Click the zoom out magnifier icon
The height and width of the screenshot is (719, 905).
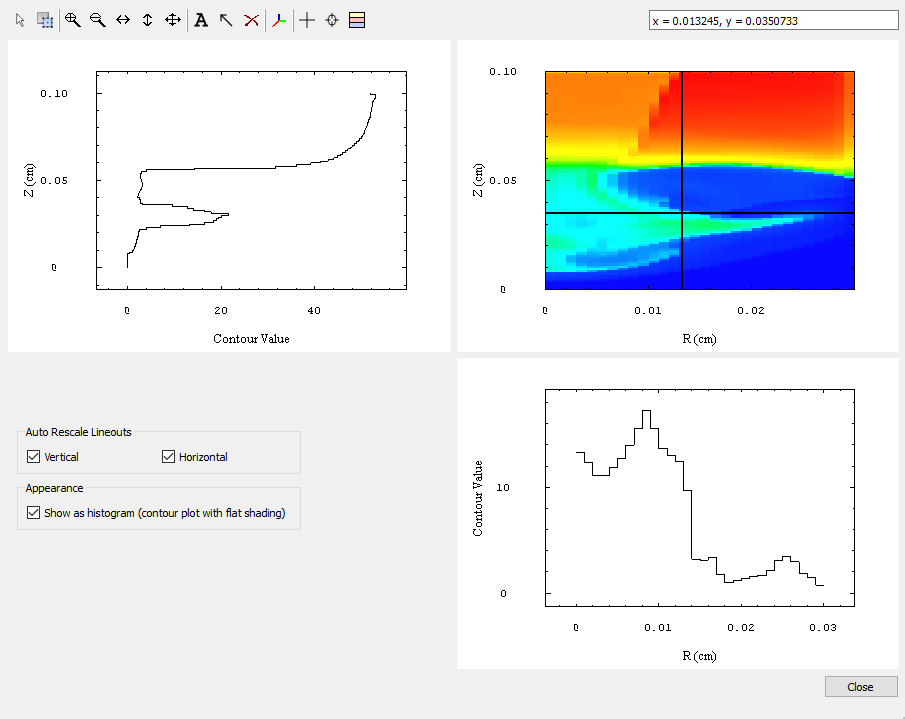tap(97, 20)
